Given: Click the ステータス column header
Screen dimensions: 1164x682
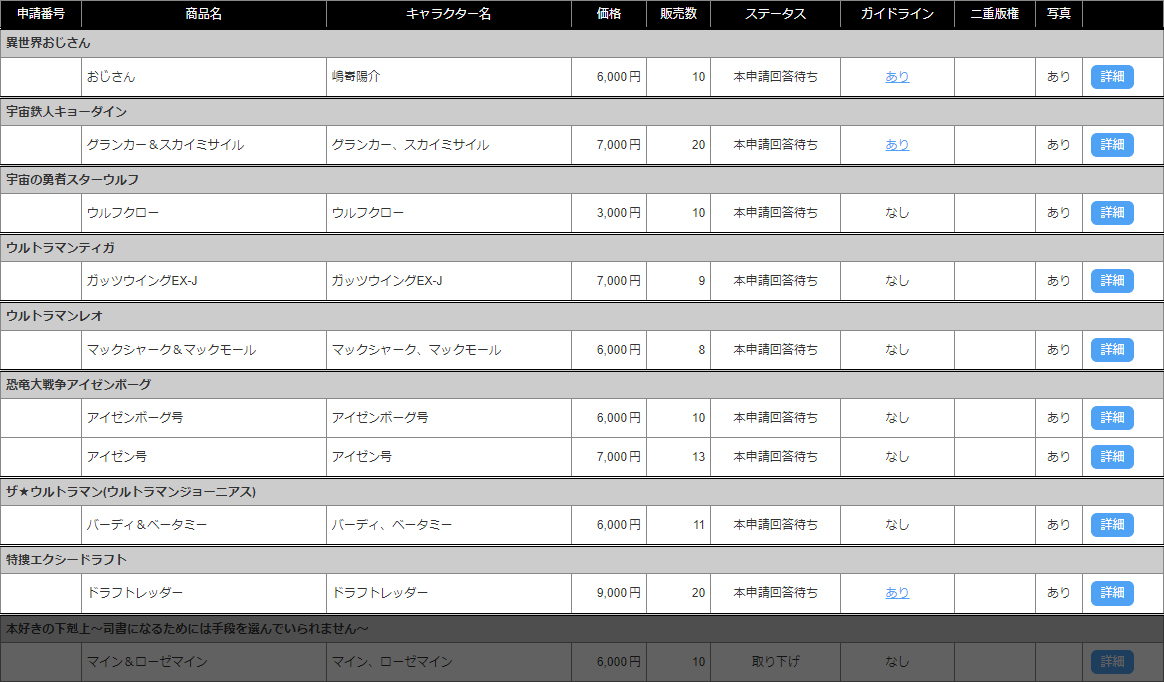Looking at the screenshot, I should tap(775, 14).
